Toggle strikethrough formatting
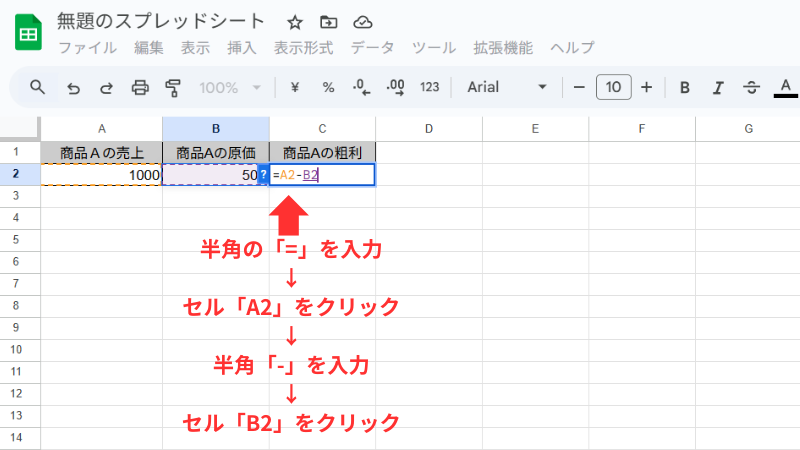 pyautogui.click(x=751, y=88)
